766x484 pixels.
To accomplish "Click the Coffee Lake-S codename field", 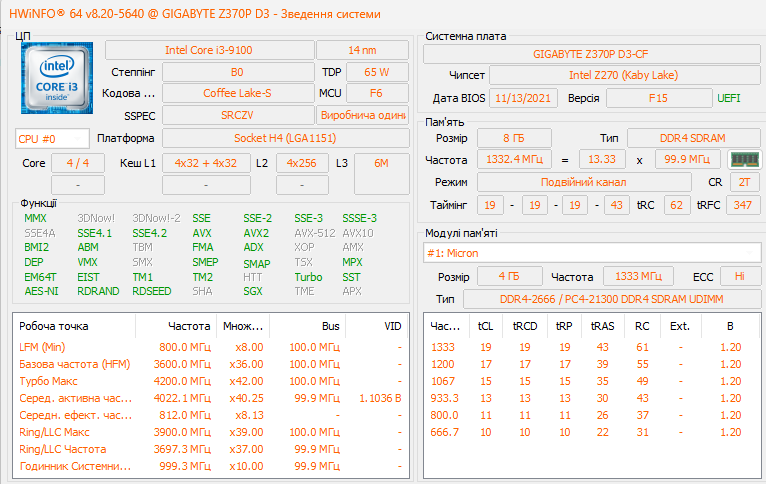I will (238, 93).
